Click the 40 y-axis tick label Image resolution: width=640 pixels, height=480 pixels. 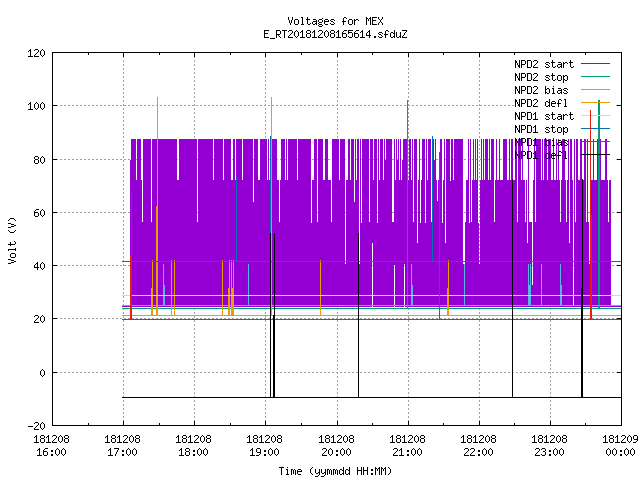pos(39,266)
